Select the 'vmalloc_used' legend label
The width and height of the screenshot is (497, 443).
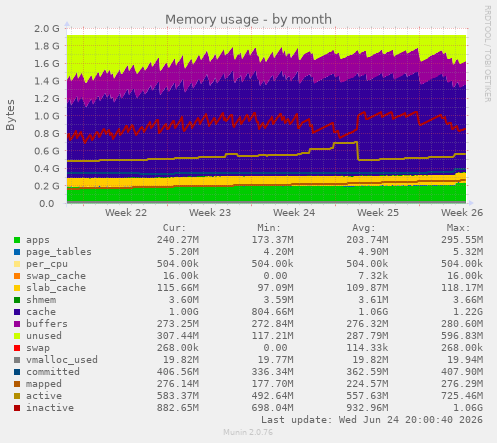(62, 360)
